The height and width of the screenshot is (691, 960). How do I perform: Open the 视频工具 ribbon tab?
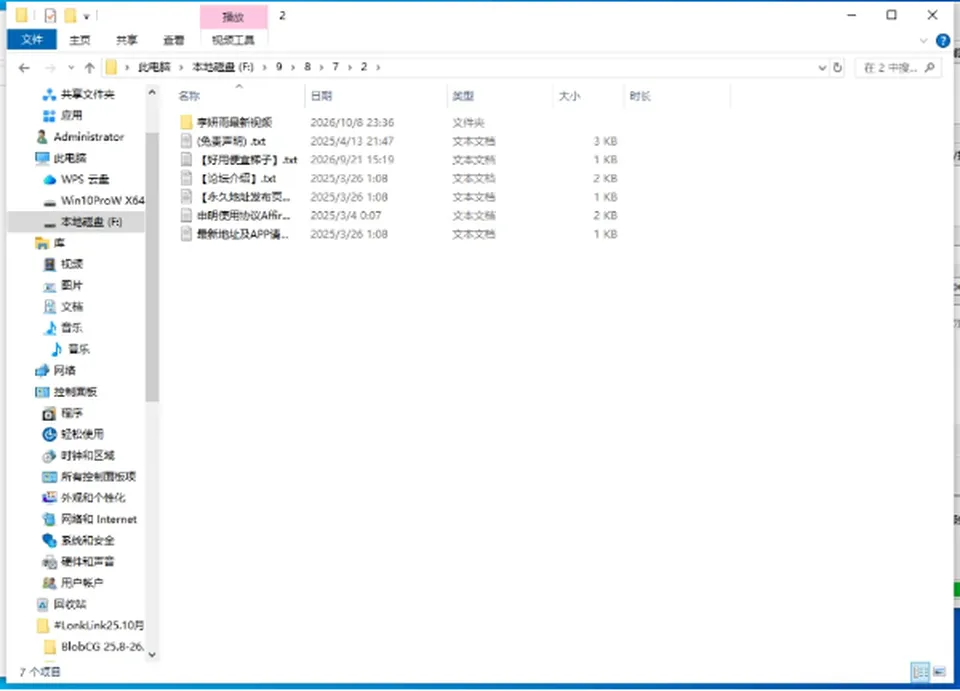(x=233, y=40)
